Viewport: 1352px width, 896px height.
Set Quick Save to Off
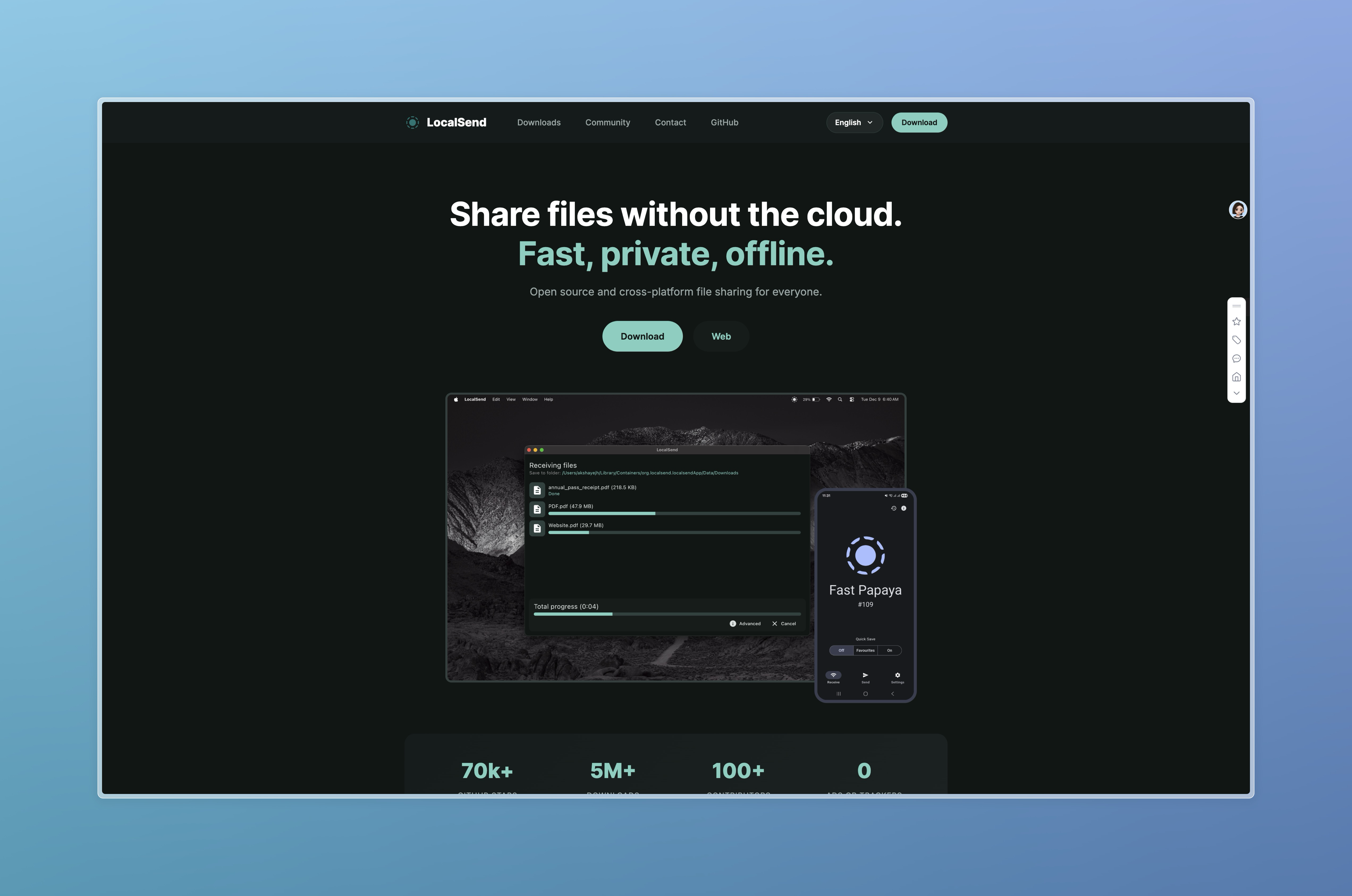pyautogui.click(x=841, y=650)
